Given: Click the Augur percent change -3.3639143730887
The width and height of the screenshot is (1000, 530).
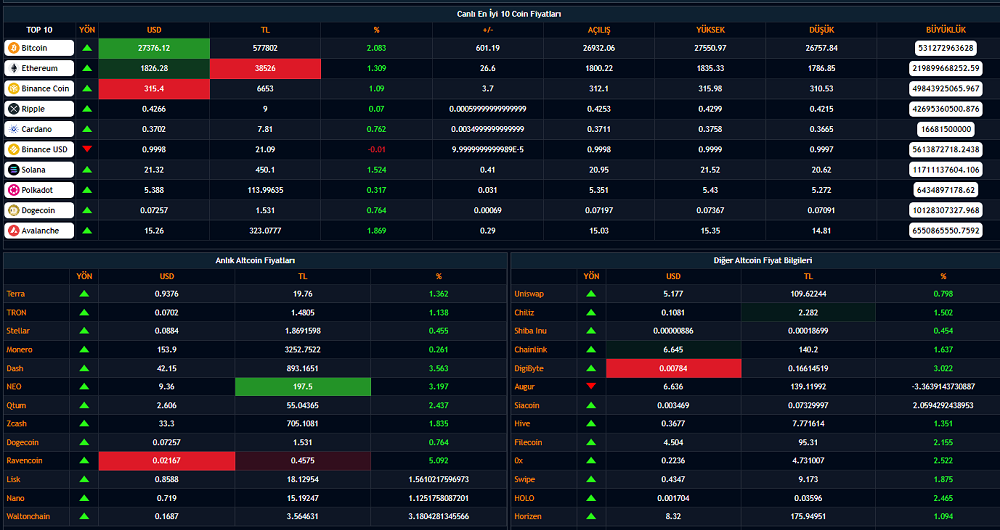Looking at the screenshot, I should tap(943, 386).
